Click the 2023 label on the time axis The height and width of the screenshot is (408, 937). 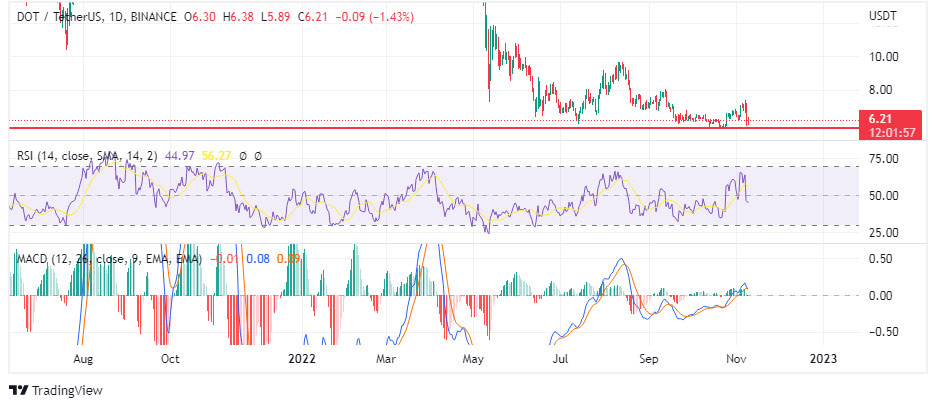[823, 356]
